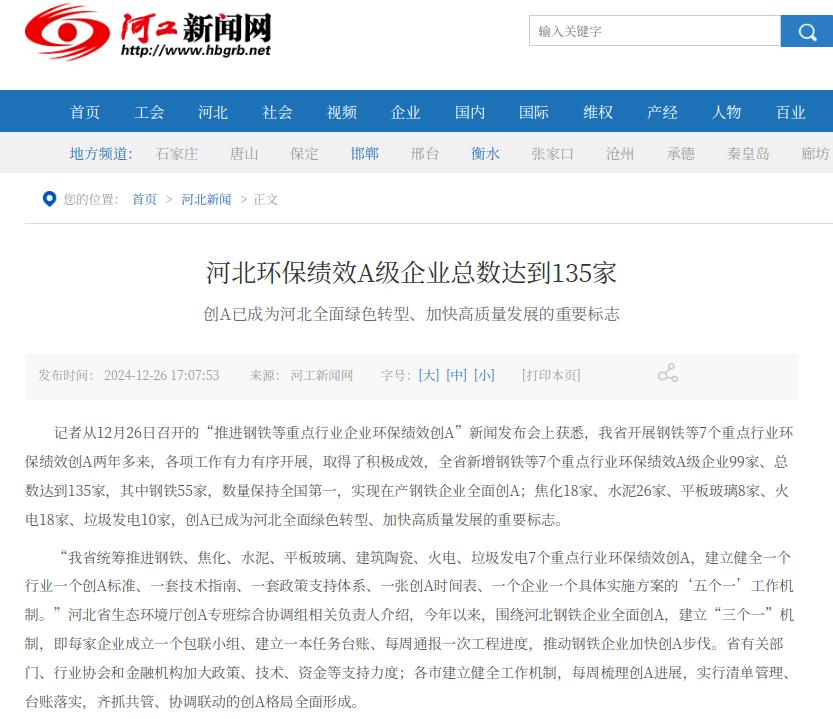Screen dimensions: 833x719
Task: Click the 首页 breadcrumb link
Action: (144, 199)
